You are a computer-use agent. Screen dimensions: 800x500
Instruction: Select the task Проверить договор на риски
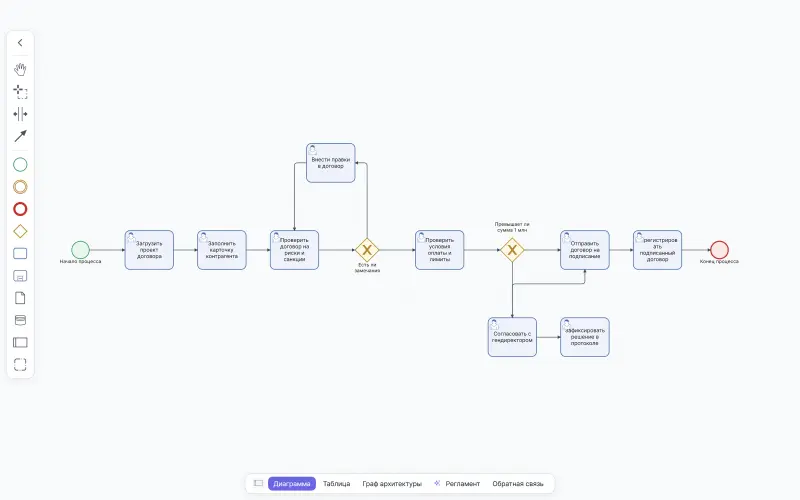coord(294,250)
